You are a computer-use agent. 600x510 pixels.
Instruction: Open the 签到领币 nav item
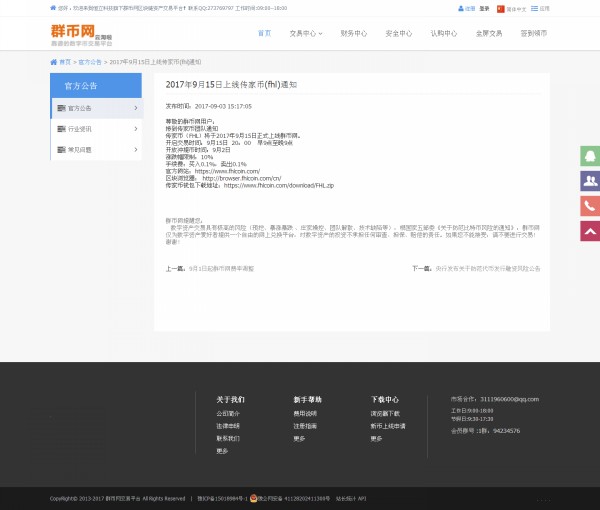click(534, 34)
